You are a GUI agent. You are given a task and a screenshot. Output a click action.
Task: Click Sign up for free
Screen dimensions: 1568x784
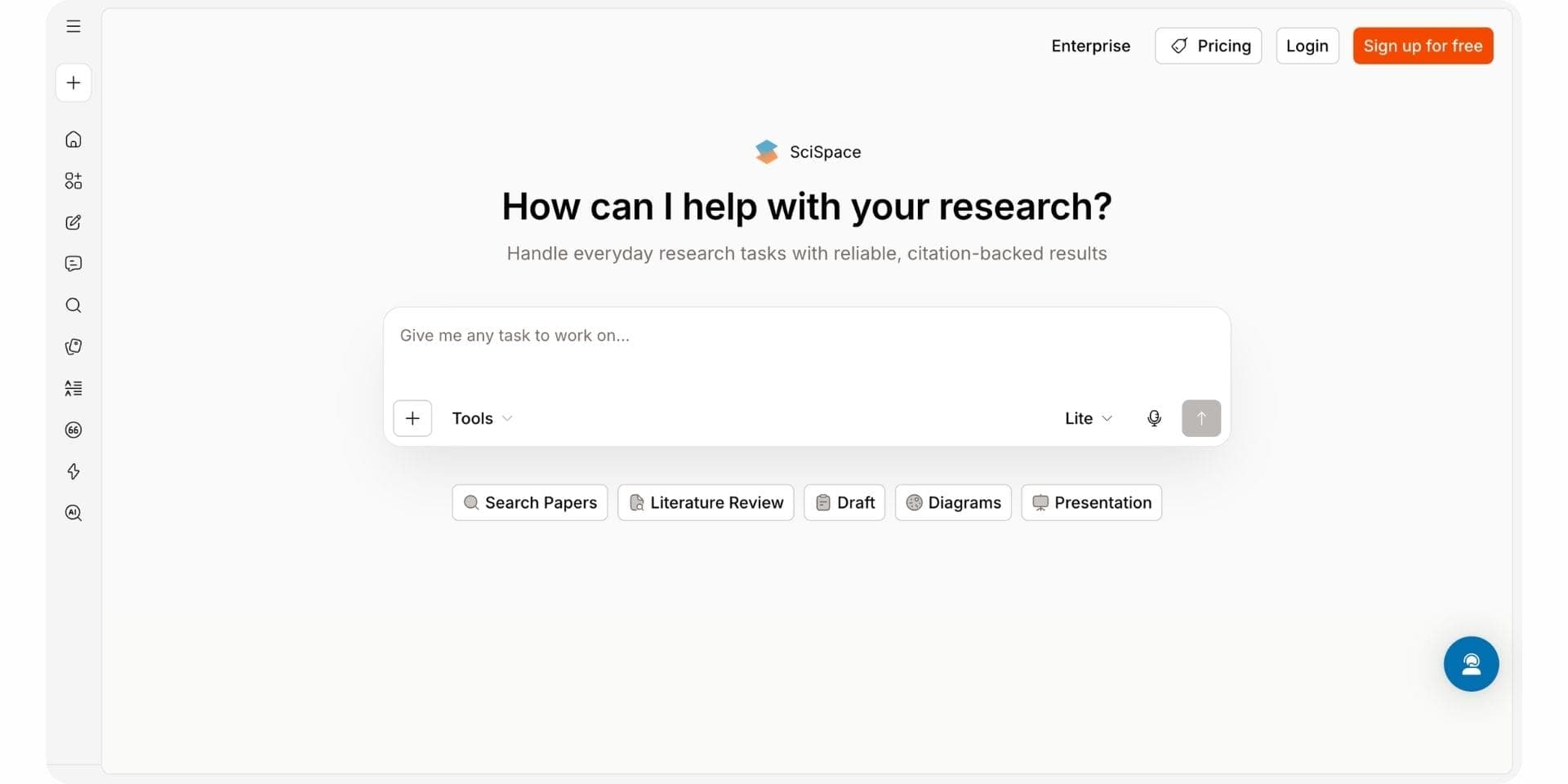(1423, 46)
